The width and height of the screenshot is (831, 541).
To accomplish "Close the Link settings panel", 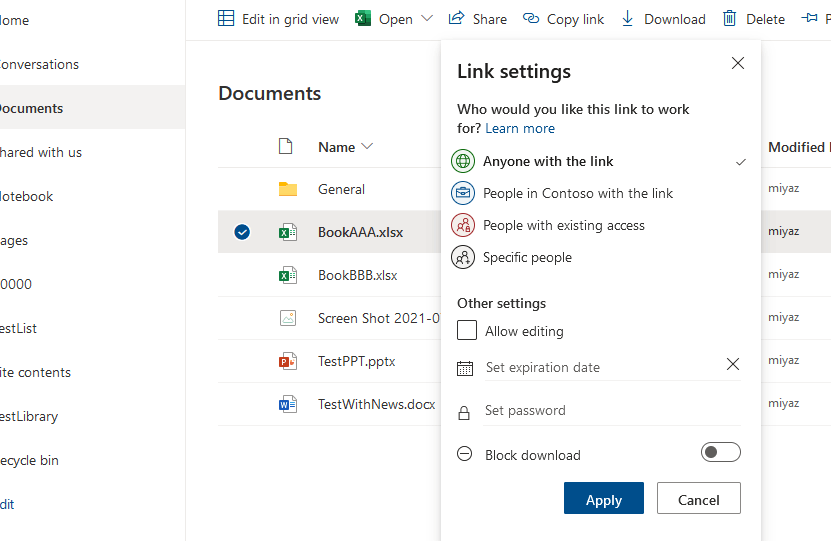I will click(738, 63).
